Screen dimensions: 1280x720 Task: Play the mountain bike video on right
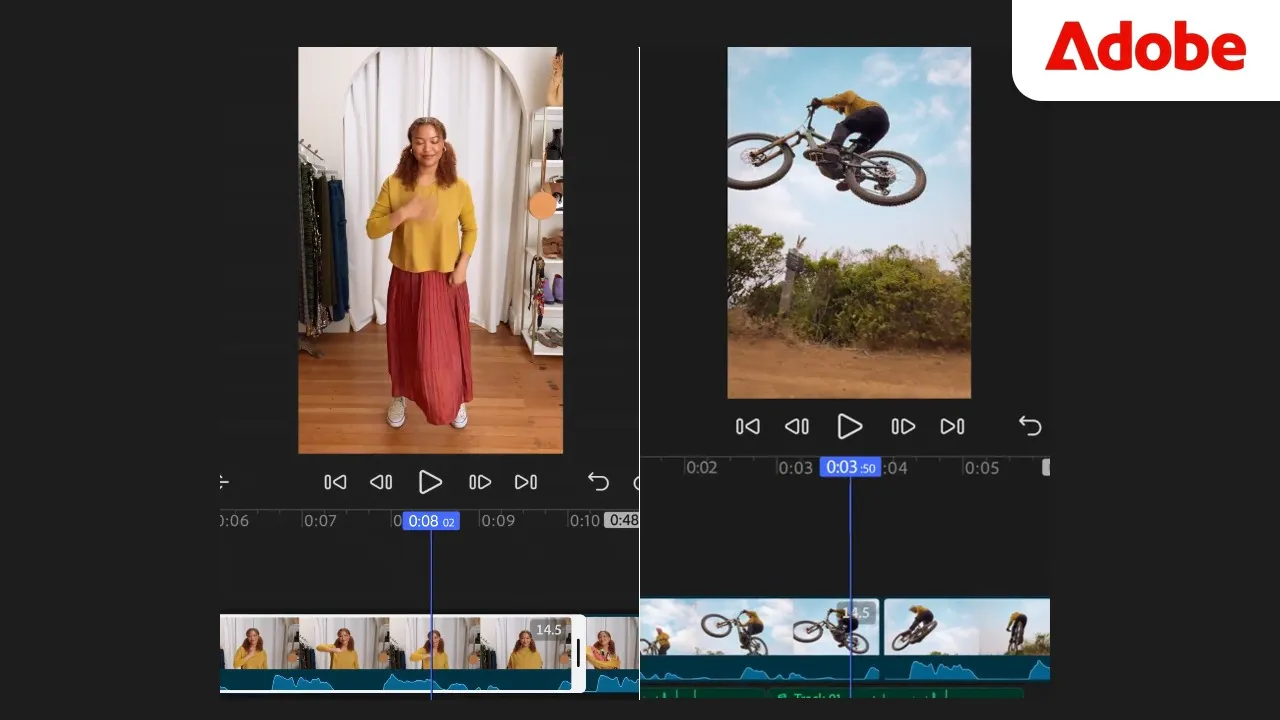tap(849, 427)
